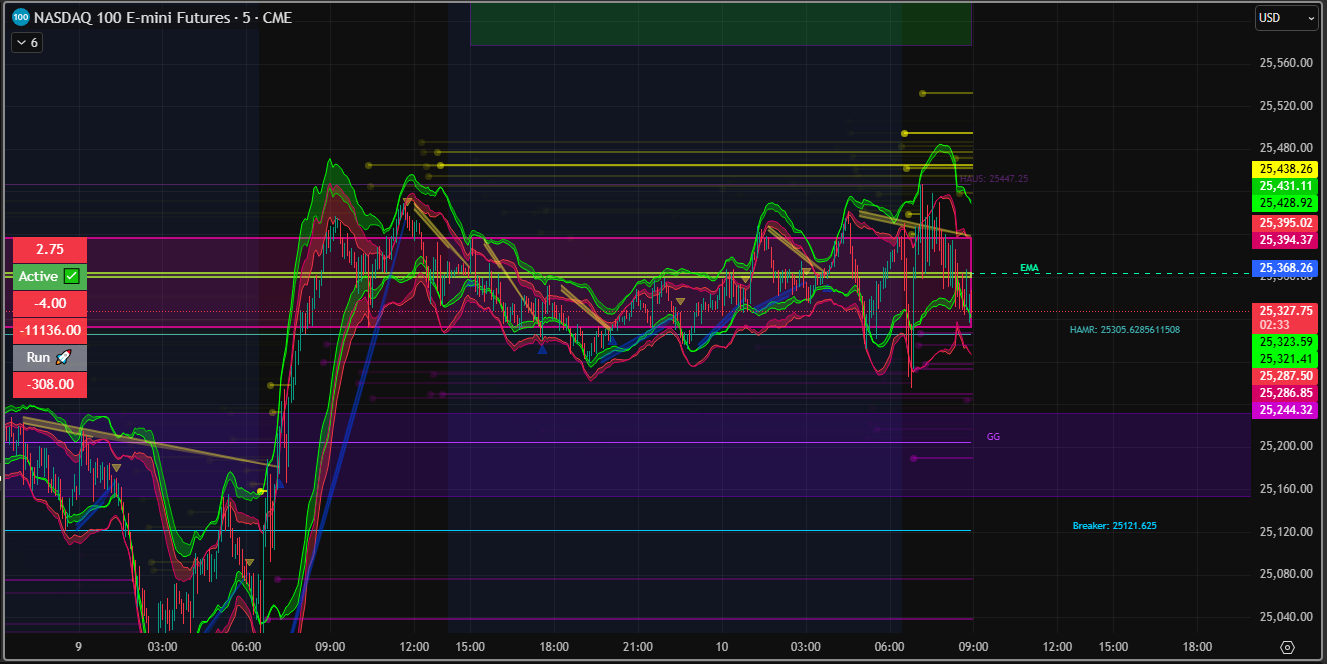Click '09:00' on the time axis
Screen dimensions: 1327x664
330,646
